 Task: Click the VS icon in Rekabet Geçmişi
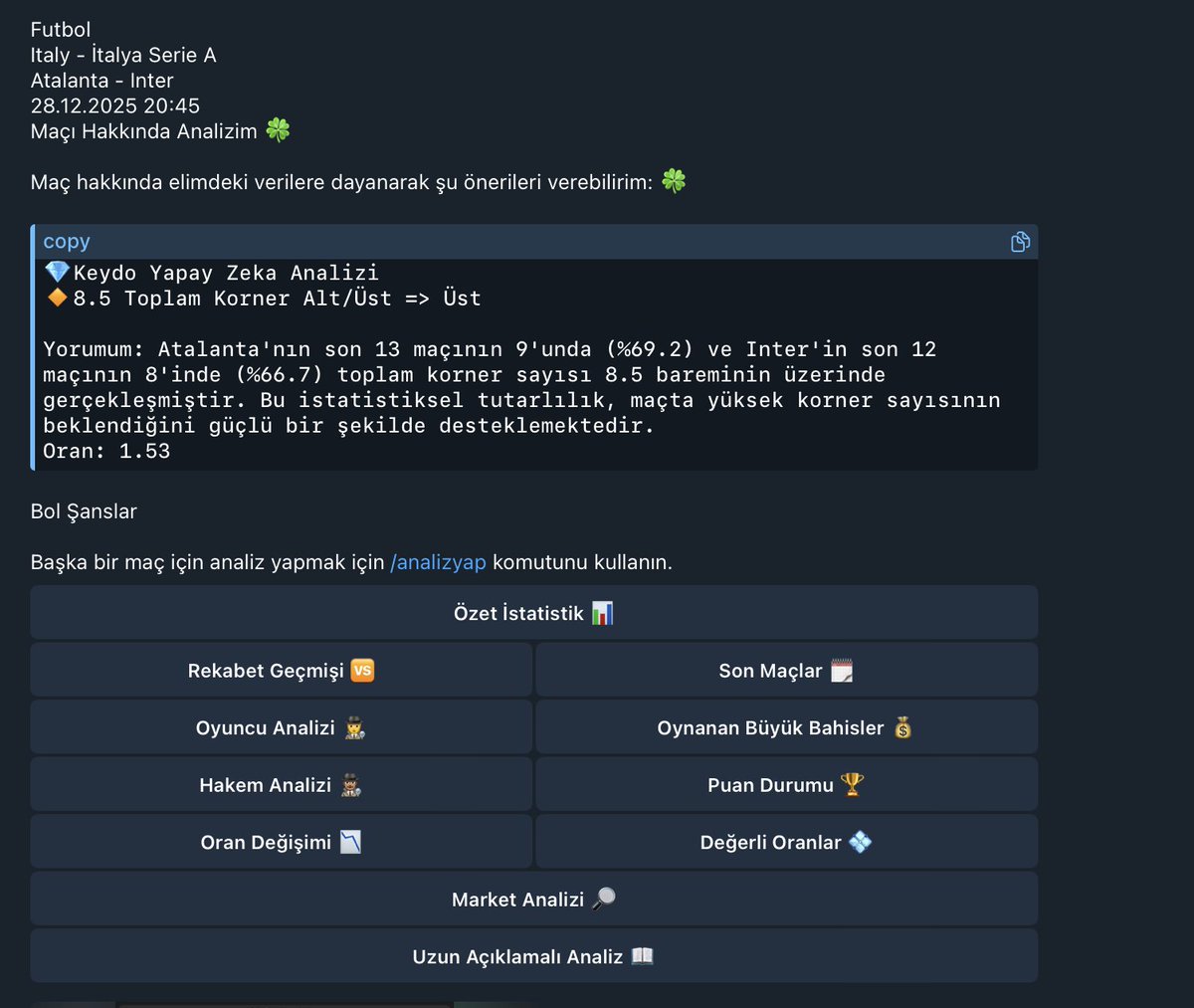click(362, 670)
